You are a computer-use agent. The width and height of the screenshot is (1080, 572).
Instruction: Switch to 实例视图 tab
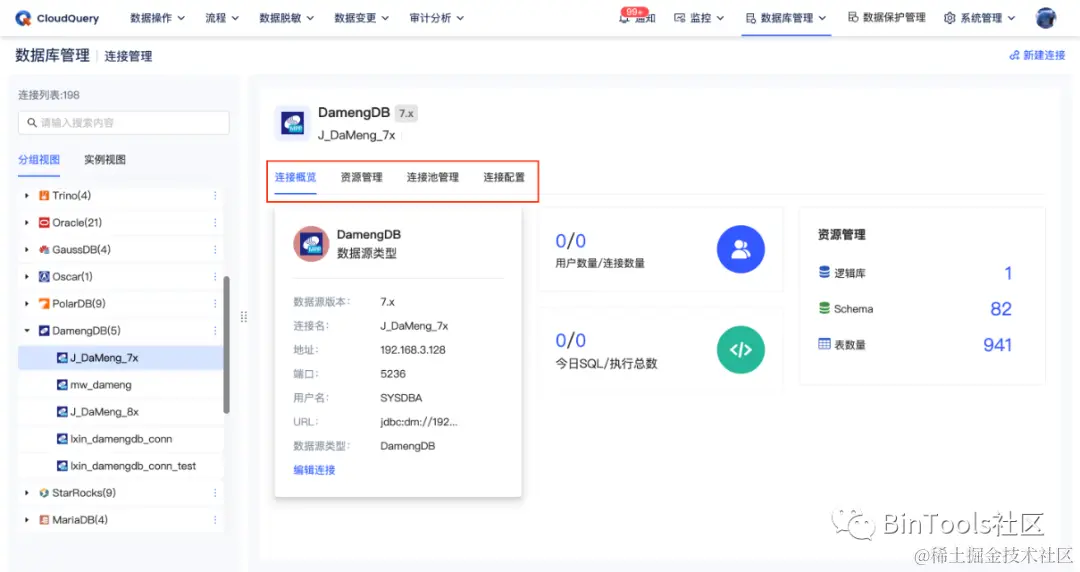(105, 159)
